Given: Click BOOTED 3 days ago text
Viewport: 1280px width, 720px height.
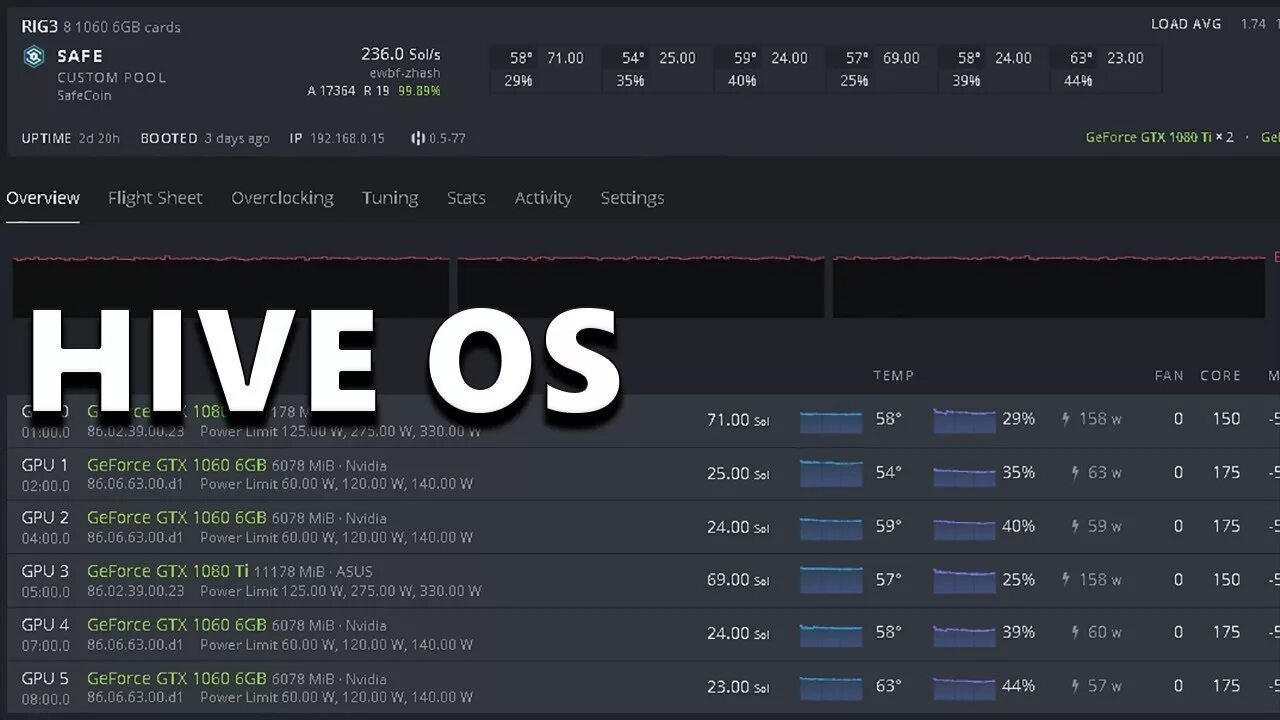Looking at the screenshot, I should (205, 138).
